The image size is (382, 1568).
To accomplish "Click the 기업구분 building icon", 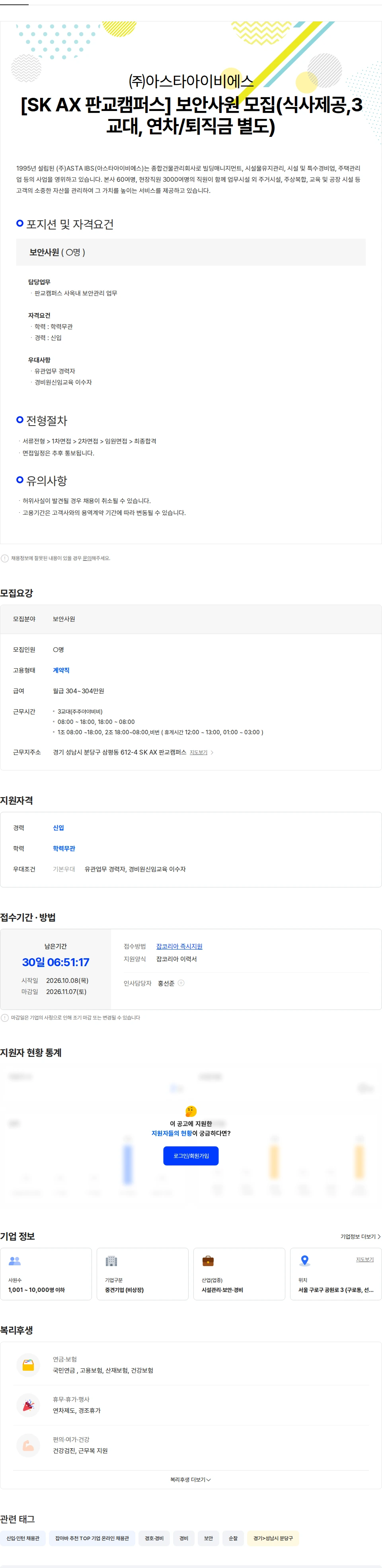I will (111, 1261).
